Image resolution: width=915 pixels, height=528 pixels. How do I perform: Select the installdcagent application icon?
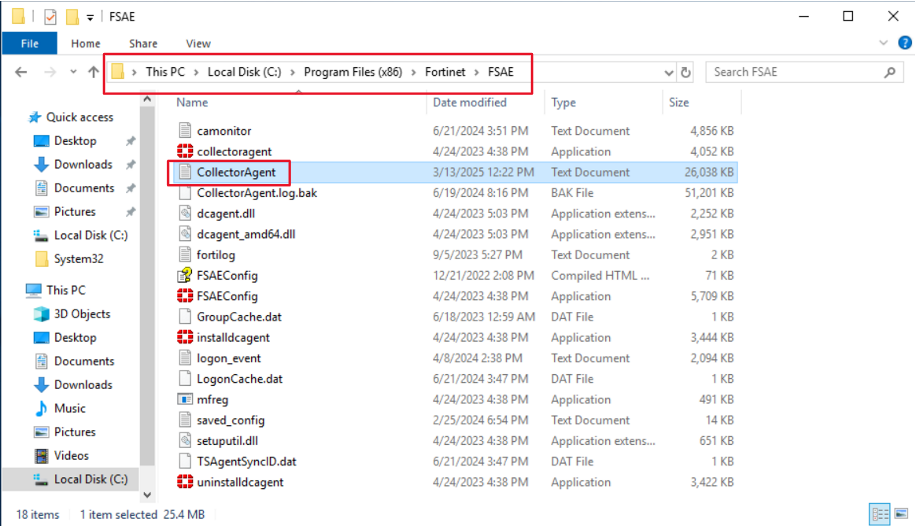tap(185, 337)
